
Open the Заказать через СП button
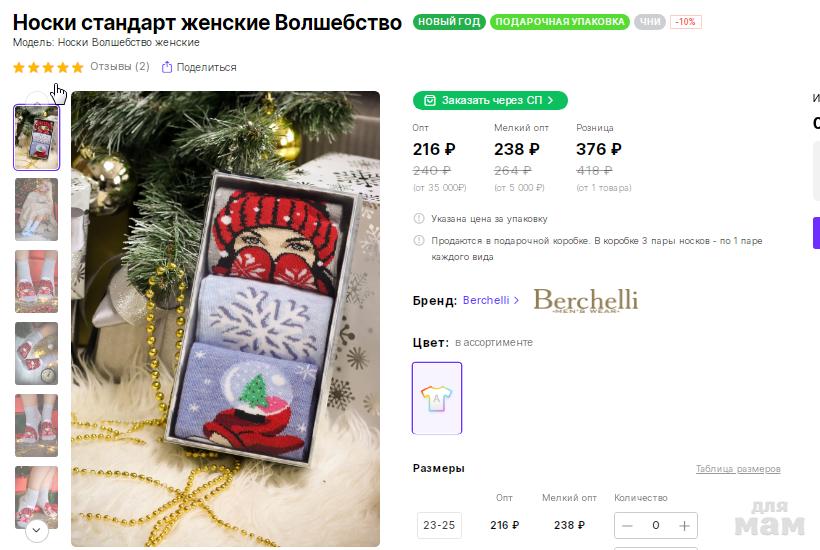490,100
